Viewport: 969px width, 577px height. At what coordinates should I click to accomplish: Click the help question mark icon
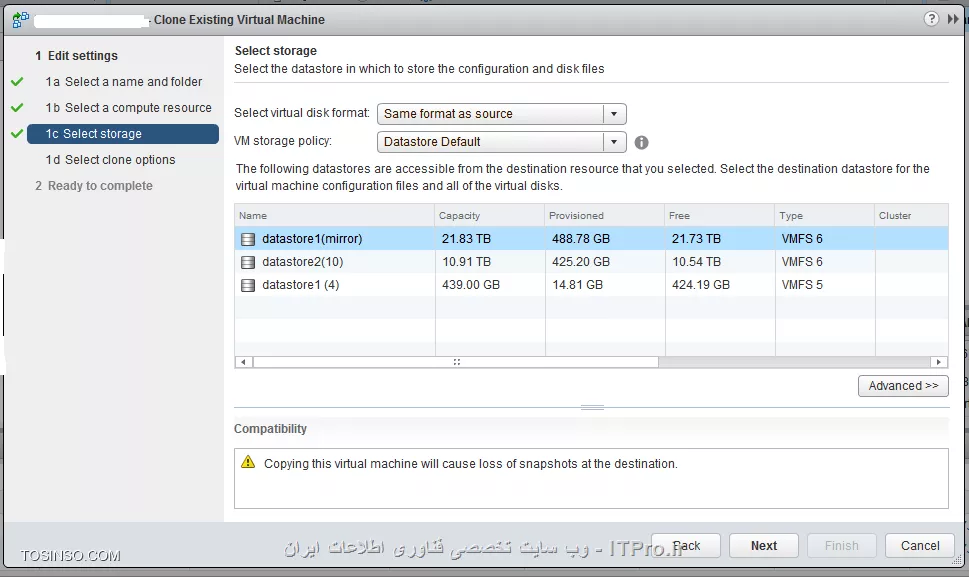(931, 19)
